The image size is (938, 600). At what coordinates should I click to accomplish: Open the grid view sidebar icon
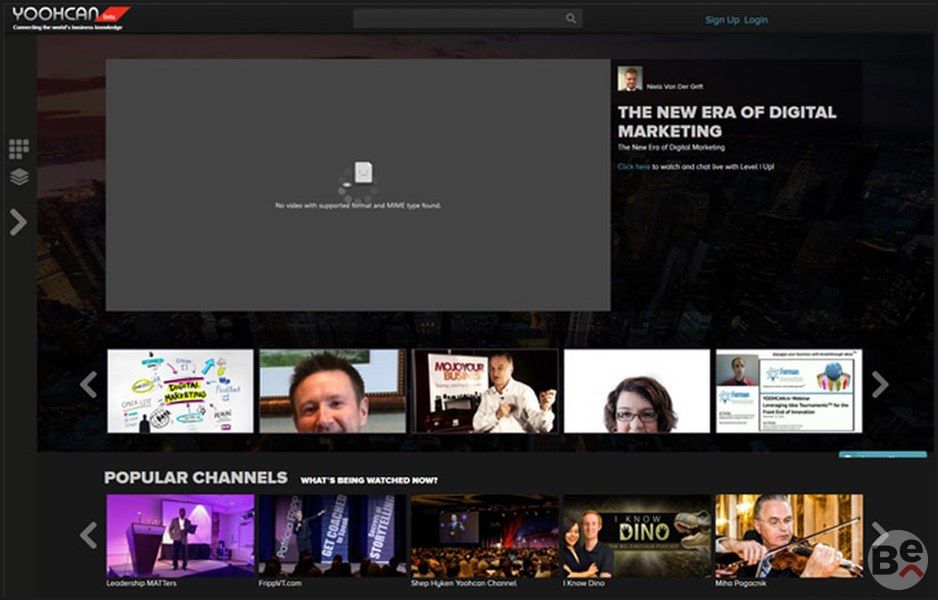tap(19, 149)
